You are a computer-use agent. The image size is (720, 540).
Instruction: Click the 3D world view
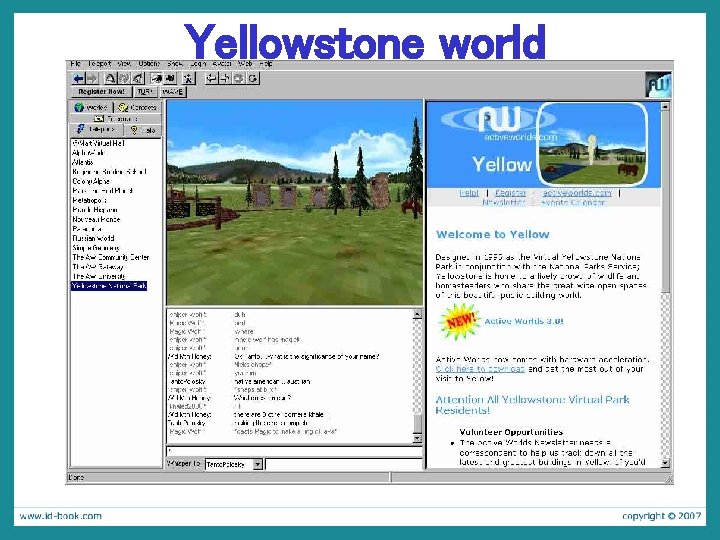[x=294, y=202]
